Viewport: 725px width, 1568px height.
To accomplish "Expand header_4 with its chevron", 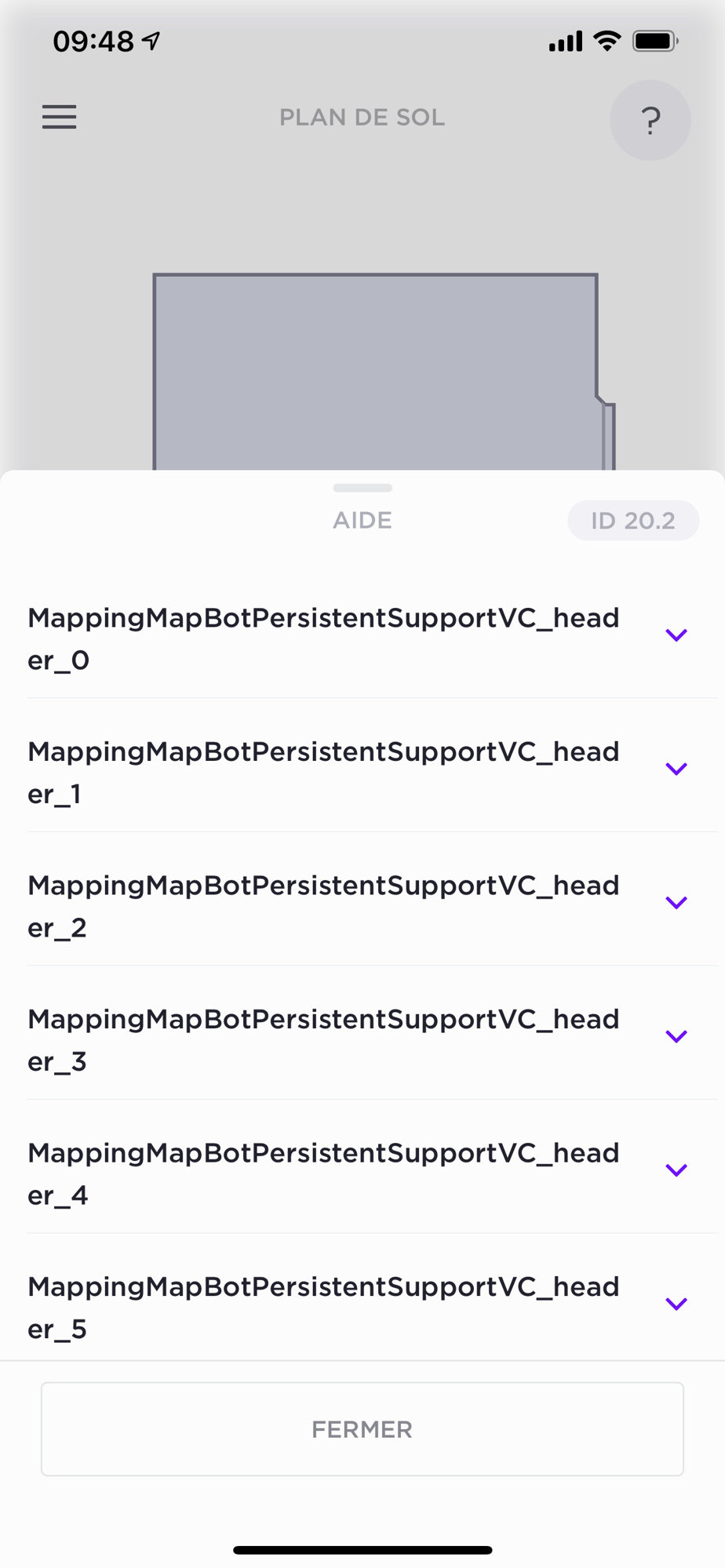I will tap(676, 1170).
